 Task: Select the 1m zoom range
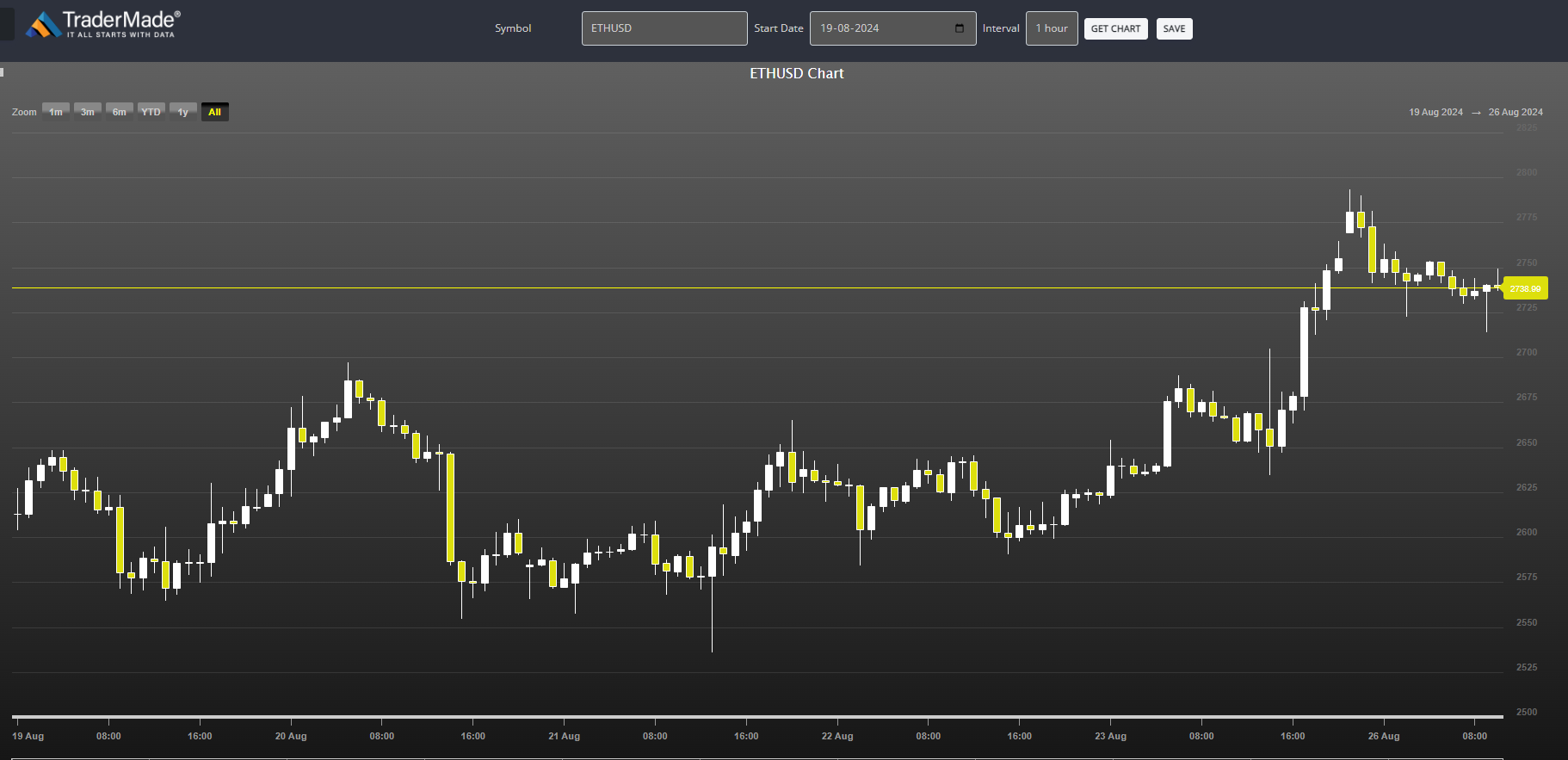56,112
